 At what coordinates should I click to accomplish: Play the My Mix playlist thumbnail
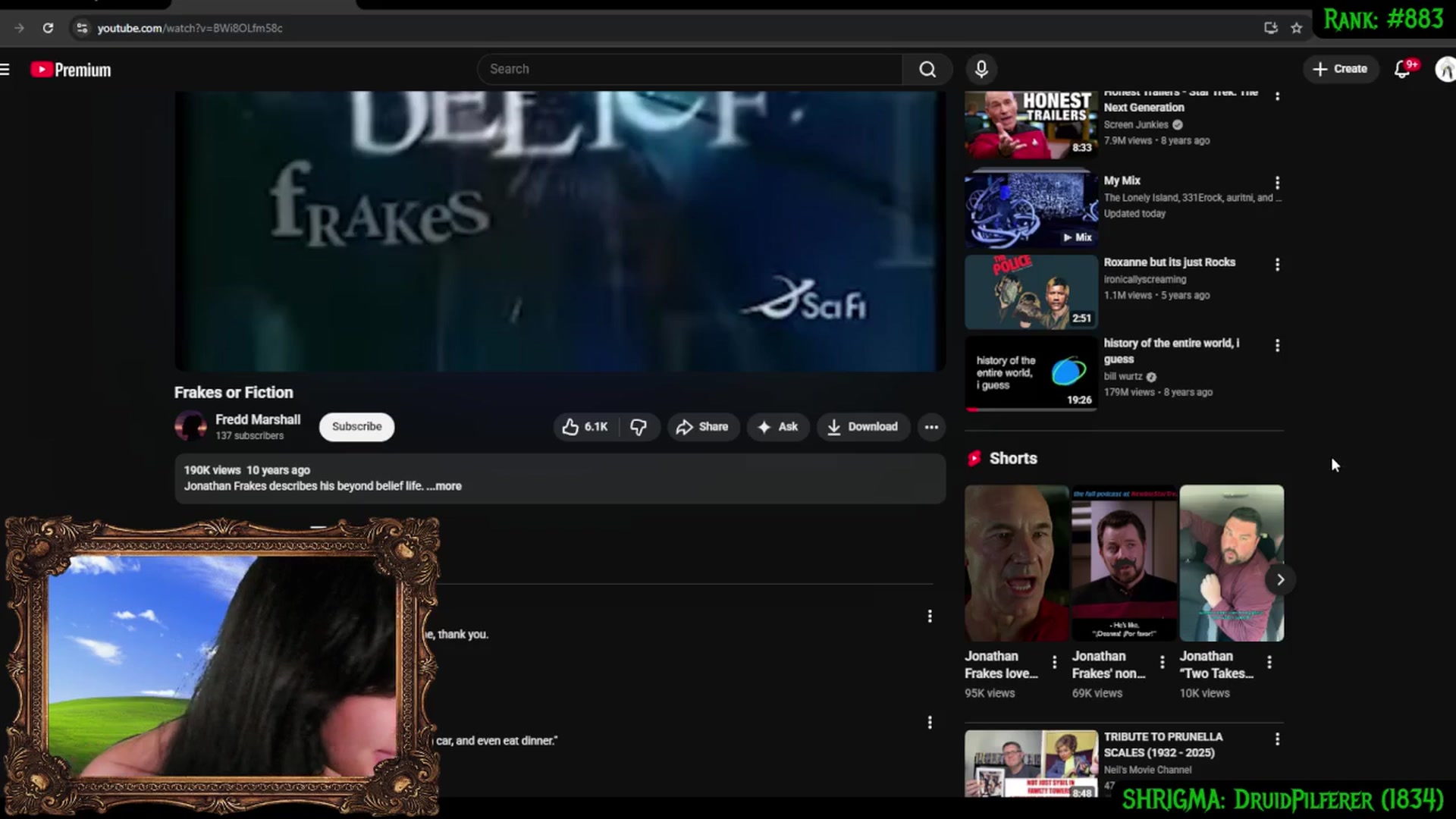pyautogui.click(x=1031, y=209)
